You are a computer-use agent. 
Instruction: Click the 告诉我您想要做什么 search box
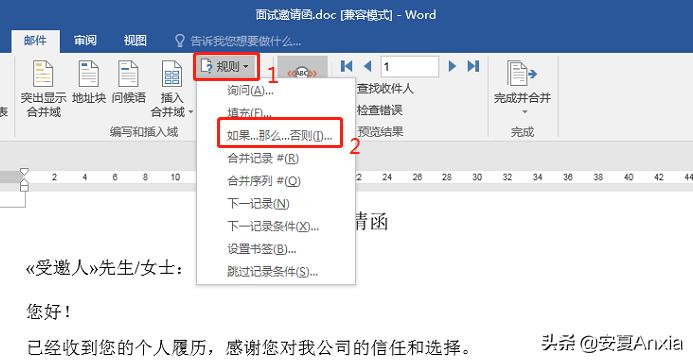245,42
